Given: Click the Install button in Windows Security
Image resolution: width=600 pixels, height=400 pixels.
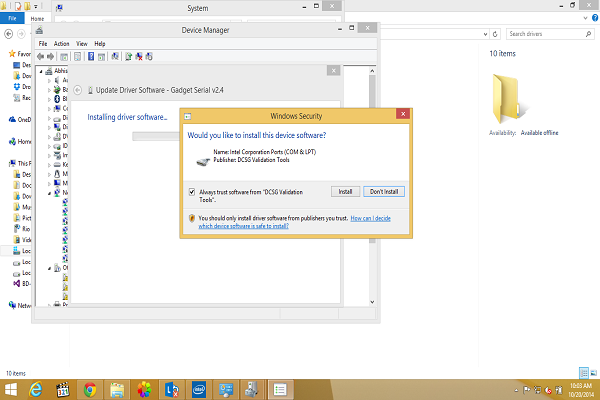Looking at the screenshot, I should coord(345,191).
